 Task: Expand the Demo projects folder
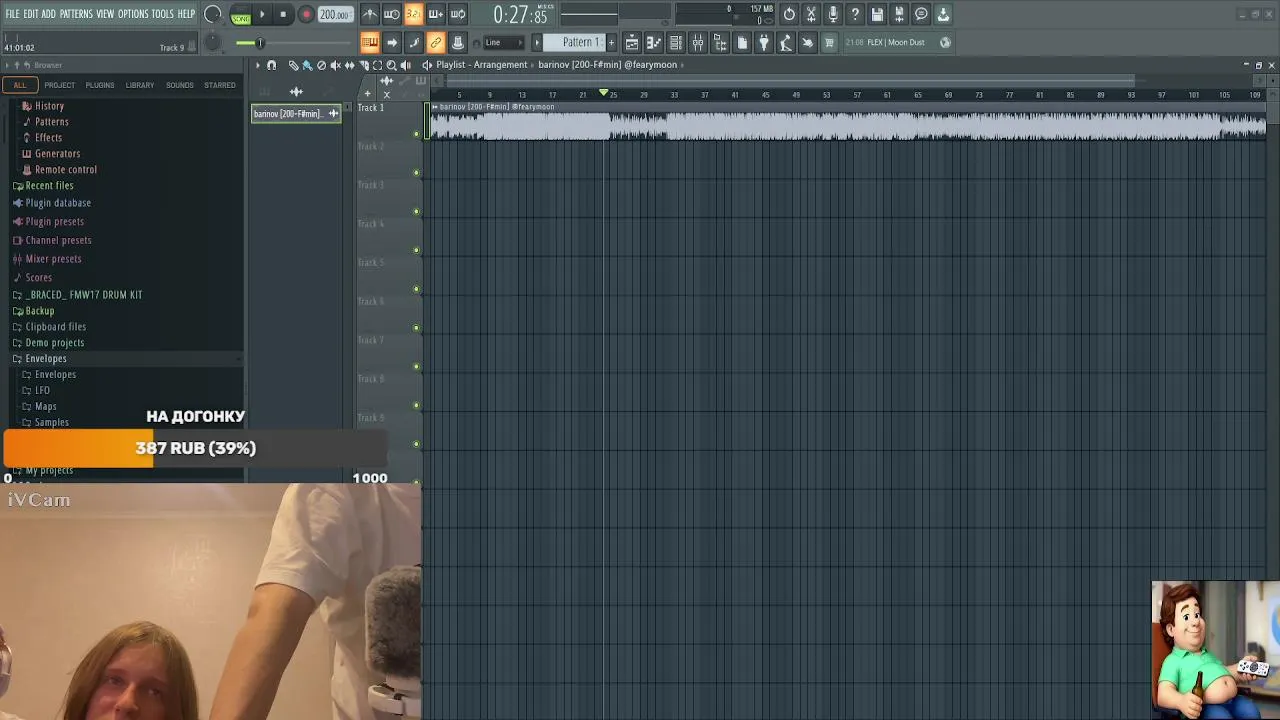[54, 342]
